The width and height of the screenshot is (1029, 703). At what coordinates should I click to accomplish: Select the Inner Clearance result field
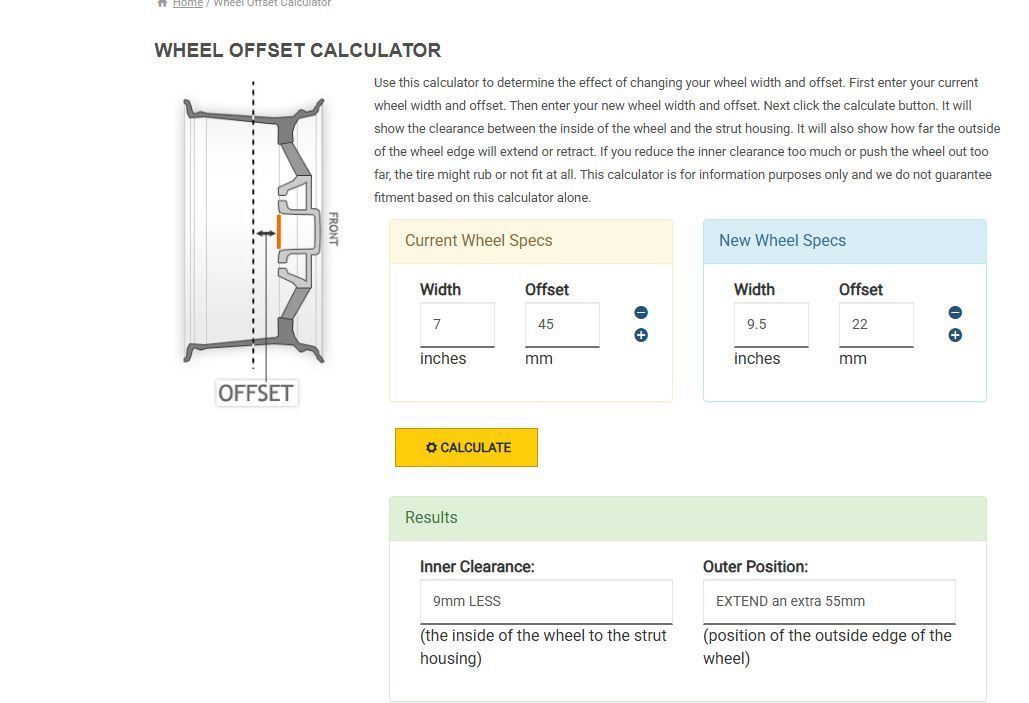(546, 601)
